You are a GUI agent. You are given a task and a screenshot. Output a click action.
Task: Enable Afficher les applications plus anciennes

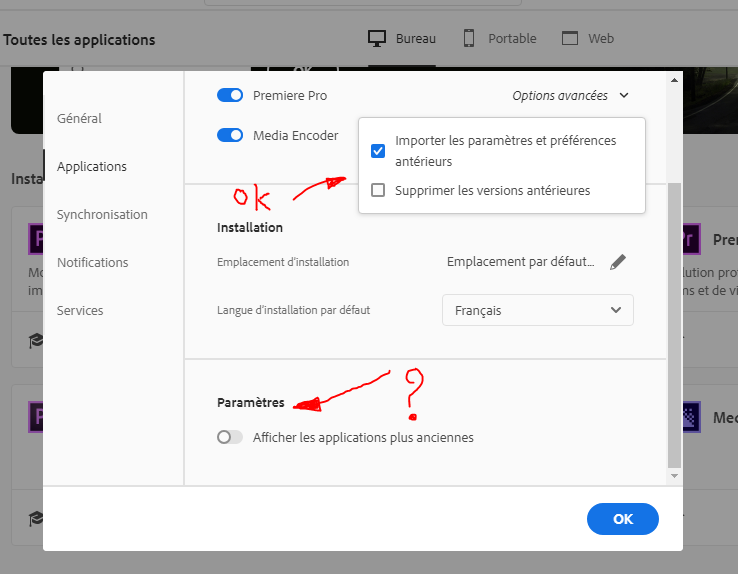[x=230, y=437]
